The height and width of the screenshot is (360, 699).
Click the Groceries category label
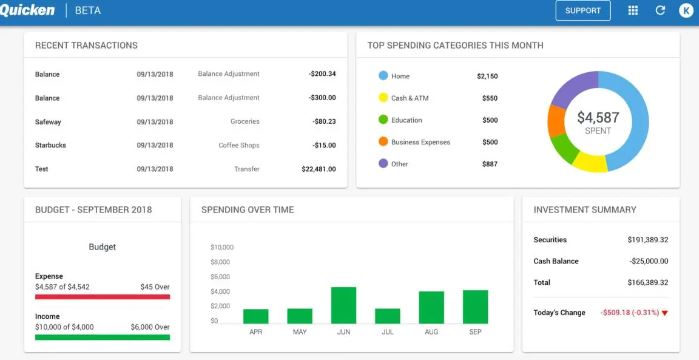click(x=245, y=122)
